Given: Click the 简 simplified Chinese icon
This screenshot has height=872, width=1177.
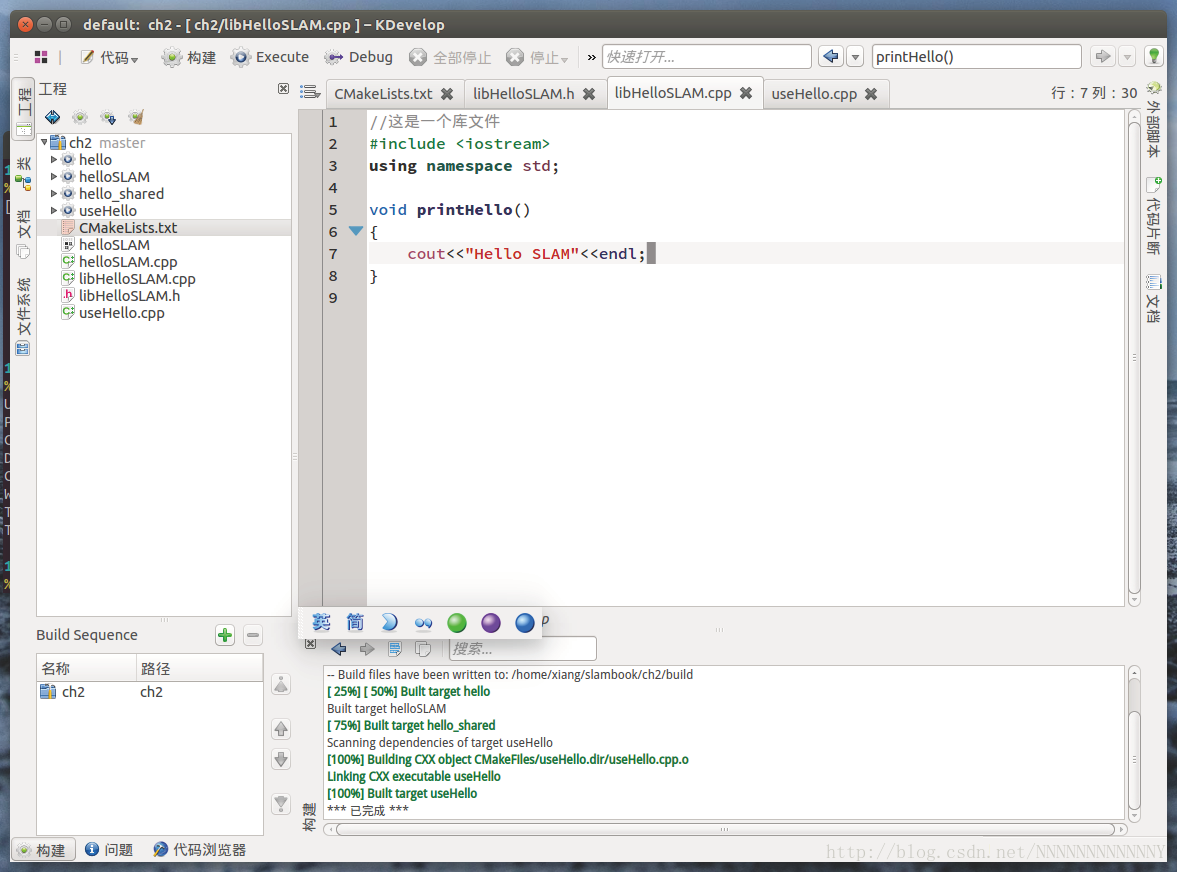Looking at the screenshot, I should [x=355, y=622].
